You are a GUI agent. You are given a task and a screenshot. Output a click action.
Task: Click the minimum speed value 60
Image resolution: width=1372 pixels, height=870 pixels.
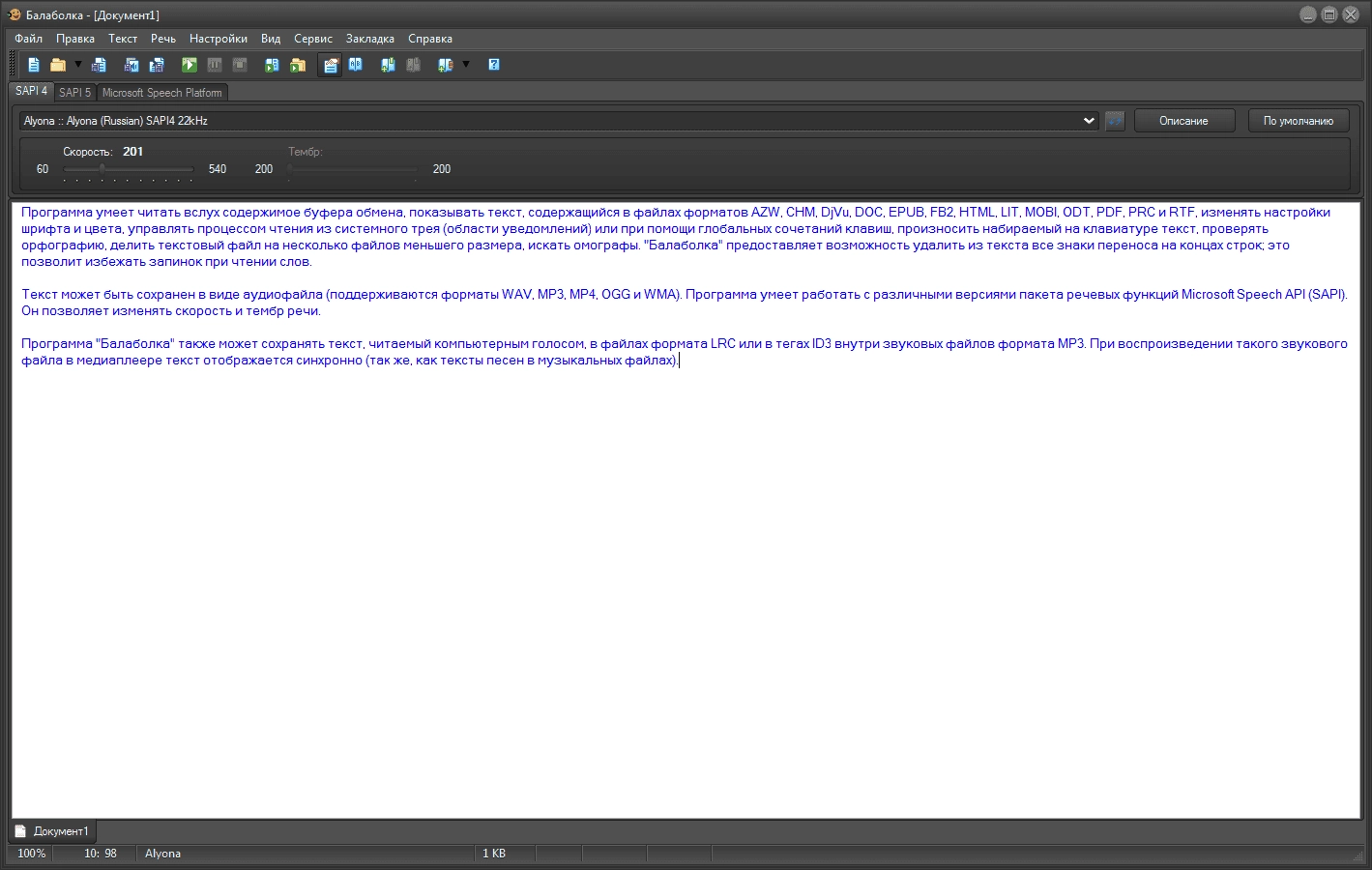[43, 169]
